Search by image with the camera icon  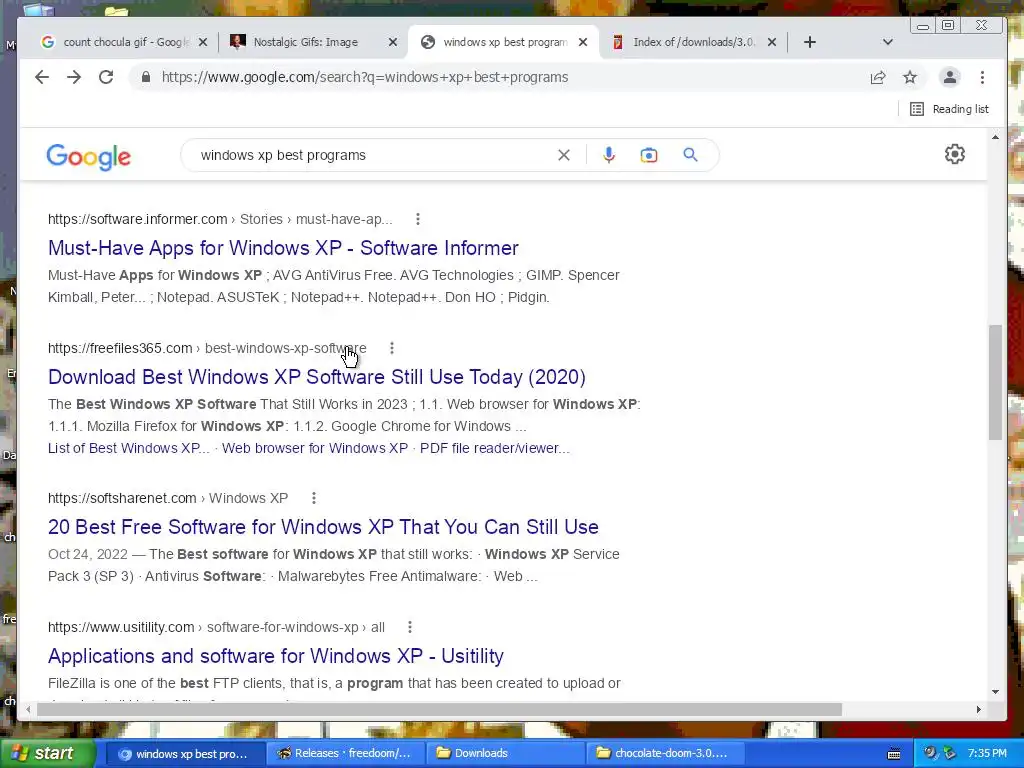pyautogui.click(x=648, y=155)
